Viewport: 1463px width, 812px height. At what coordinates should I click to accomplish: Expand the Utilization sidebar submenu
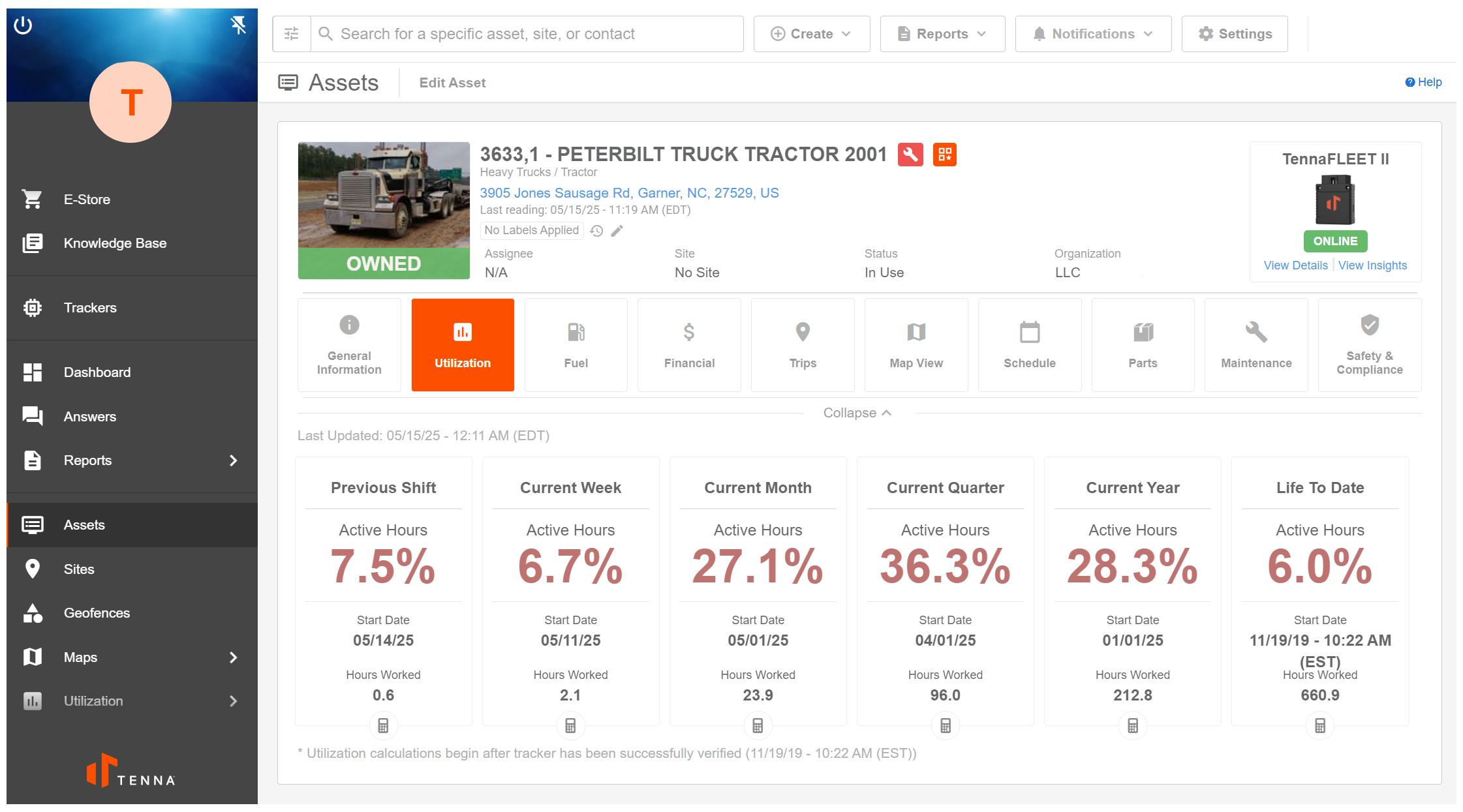[x=233, y=701]
